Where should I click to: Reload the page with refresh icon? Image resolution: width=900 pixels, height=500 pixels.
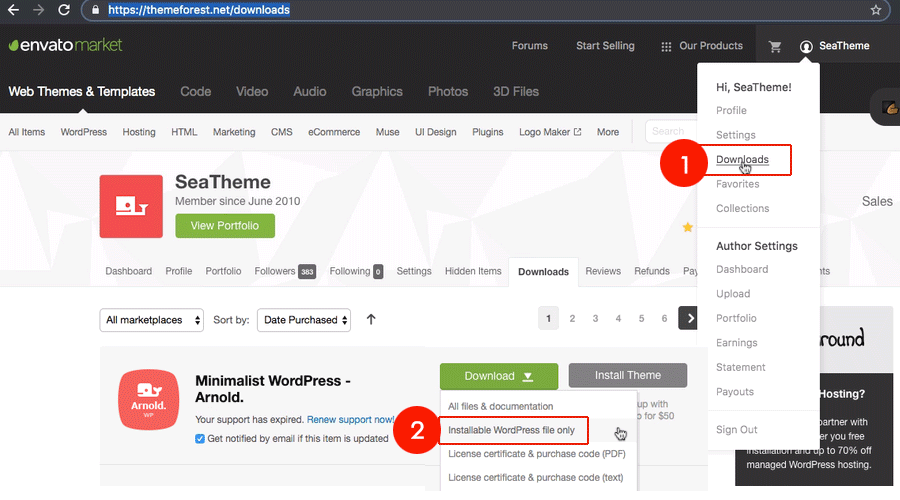click(x=64, y=10)
